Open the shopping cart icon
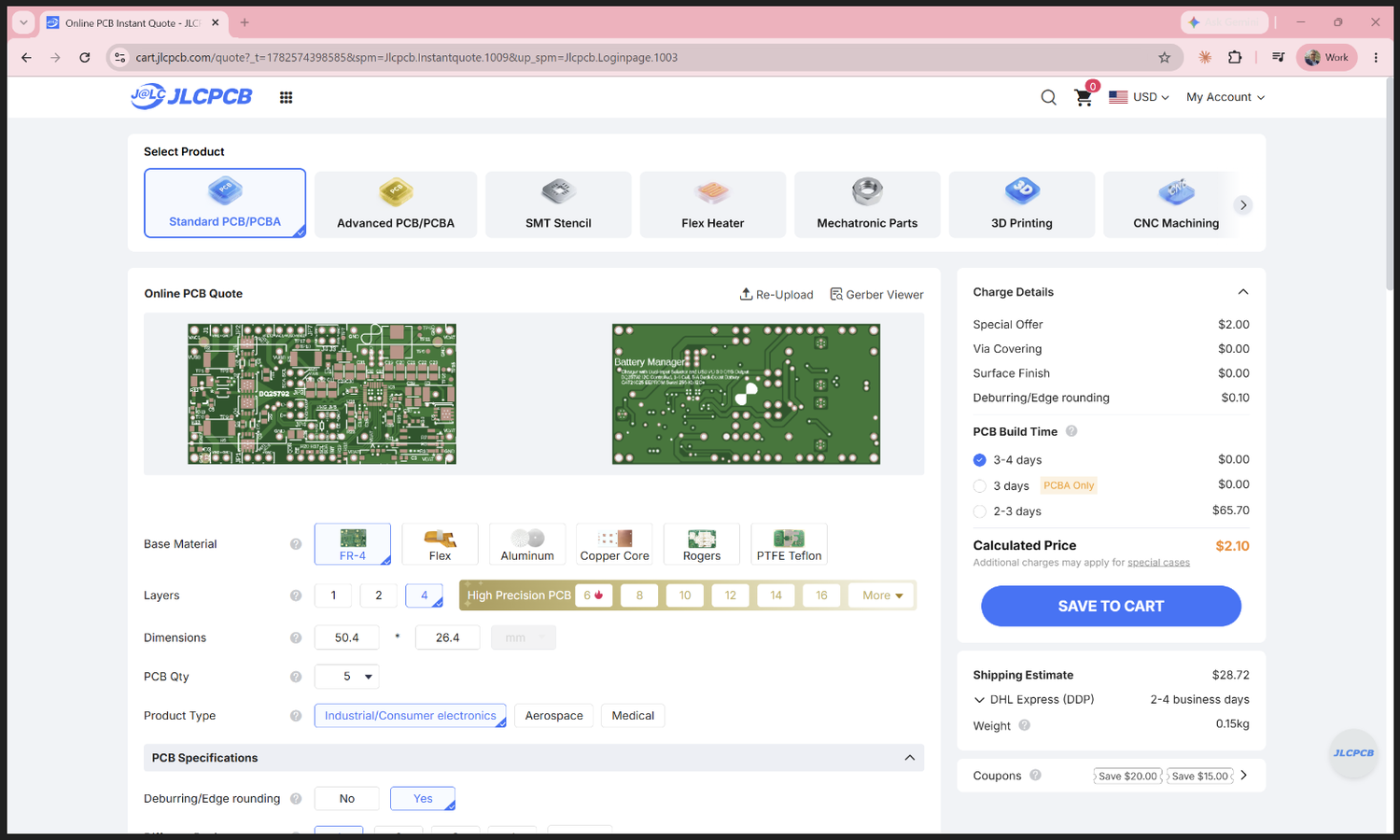Screen dimensions: 1400x840 pos(1084,97)
